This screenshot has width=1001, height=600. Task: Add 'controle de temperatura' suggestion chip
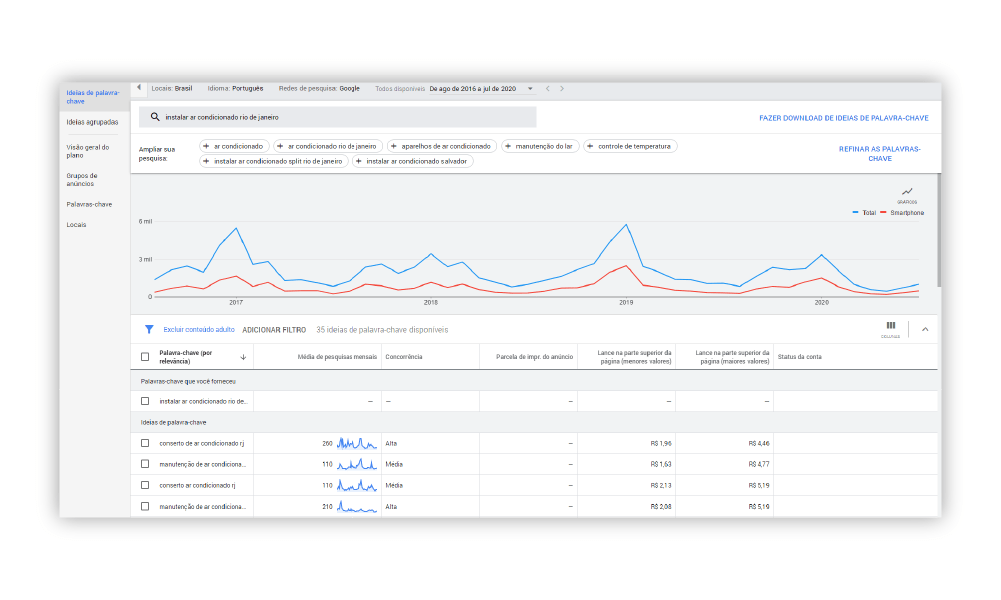tap(630, 146)
